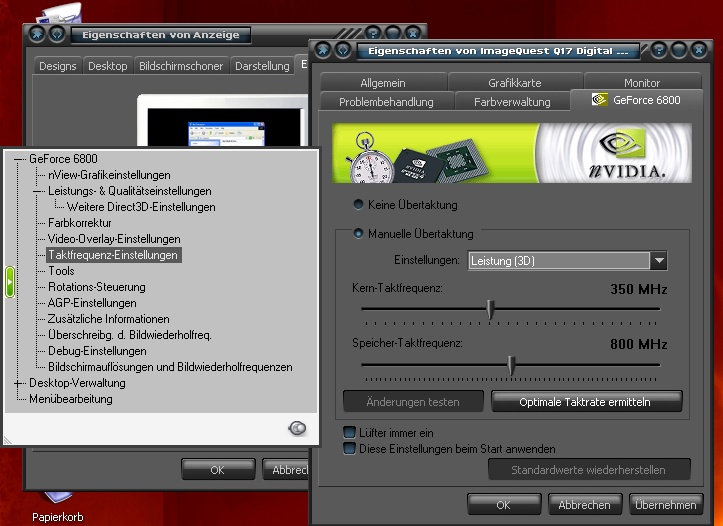The image size is (723, 526).
Task: Click the Speicher-Taktfrequenz slider handle
Action: click(510, 365)
